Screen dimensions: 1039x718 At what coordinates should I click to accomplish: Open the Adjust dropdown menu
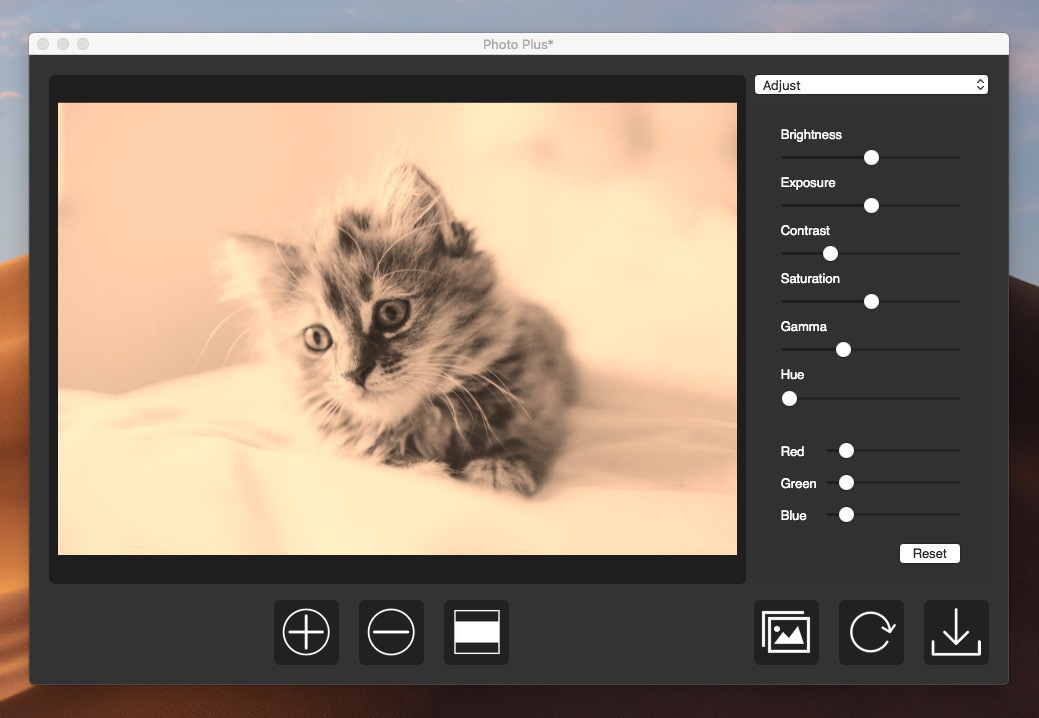click(871, 85)
